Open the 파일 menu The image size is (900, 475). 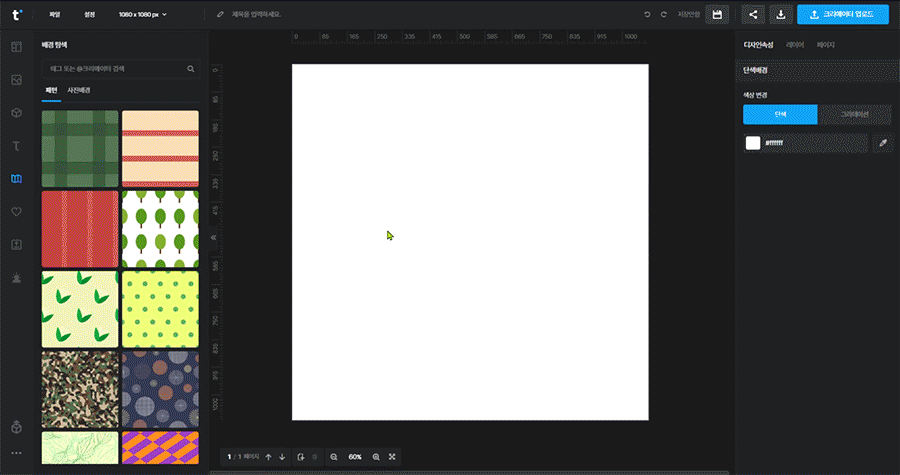coord(55,15)
